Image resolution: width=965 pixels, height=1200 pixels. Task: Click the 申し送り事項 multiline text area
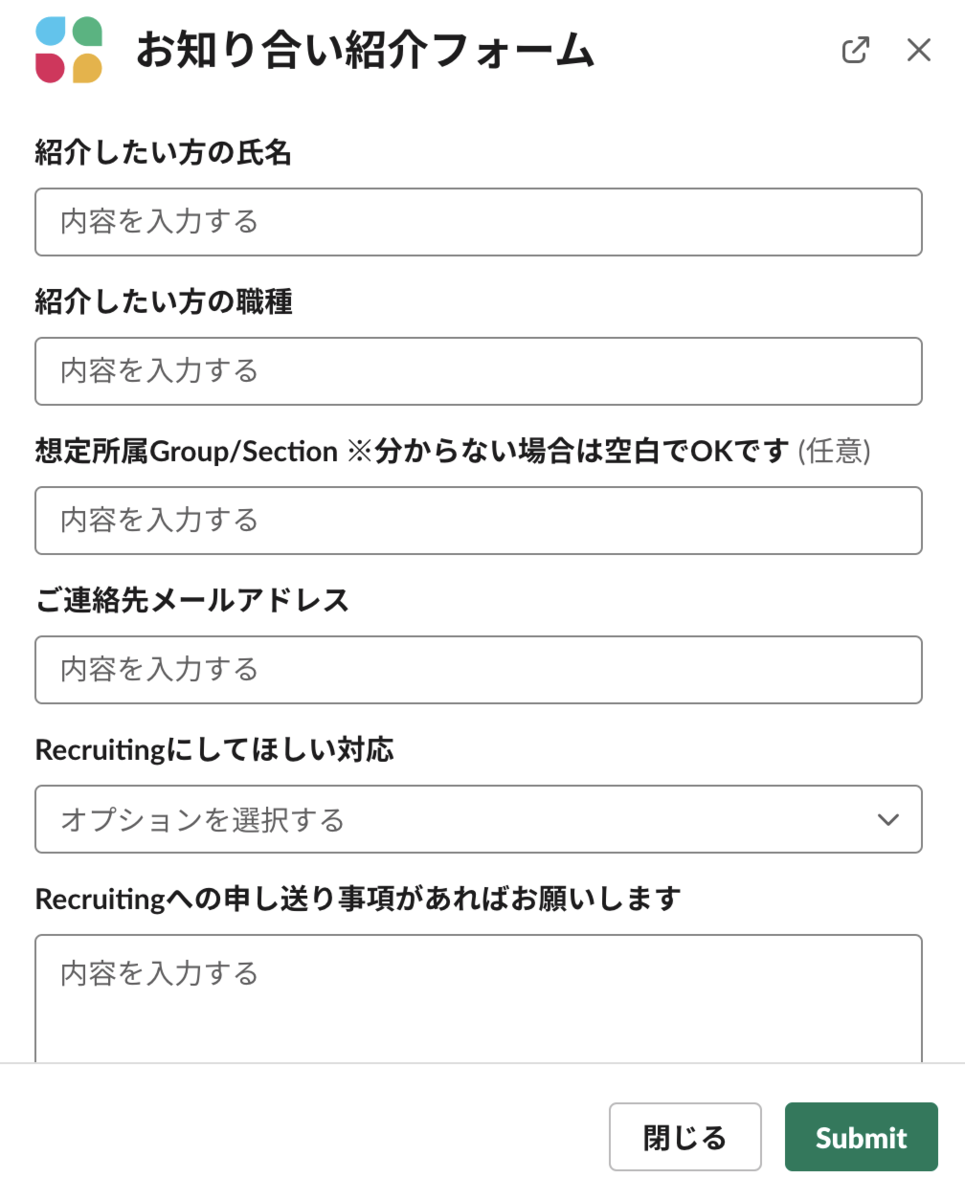[478, 995]
